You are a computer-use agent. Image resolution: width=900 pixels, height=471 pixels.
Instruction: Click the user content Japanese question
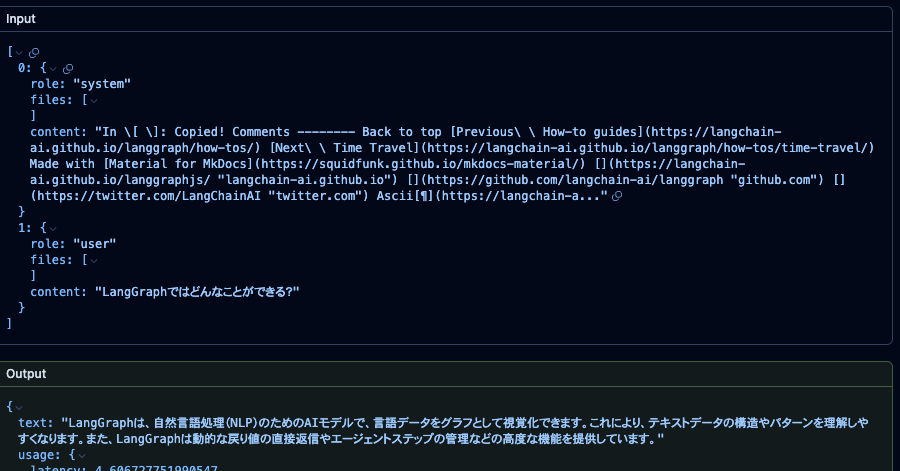click(x=197, y=292)
